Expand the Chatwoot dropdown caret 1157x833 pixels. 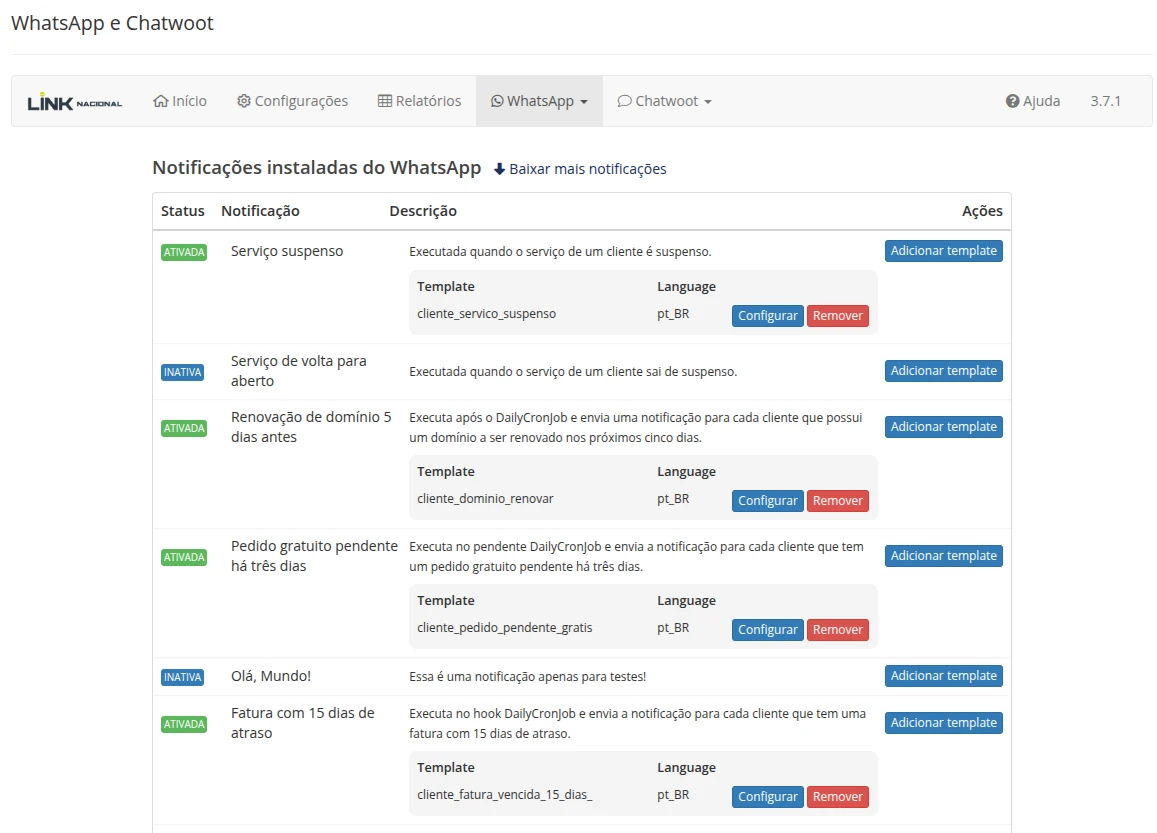pos(708,102)
